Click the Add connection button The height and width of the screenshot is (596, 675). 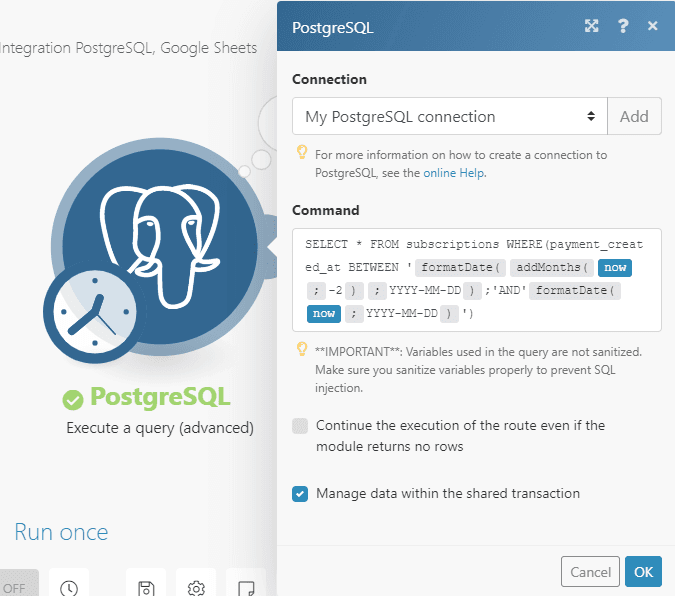click(x=634, y=116)
